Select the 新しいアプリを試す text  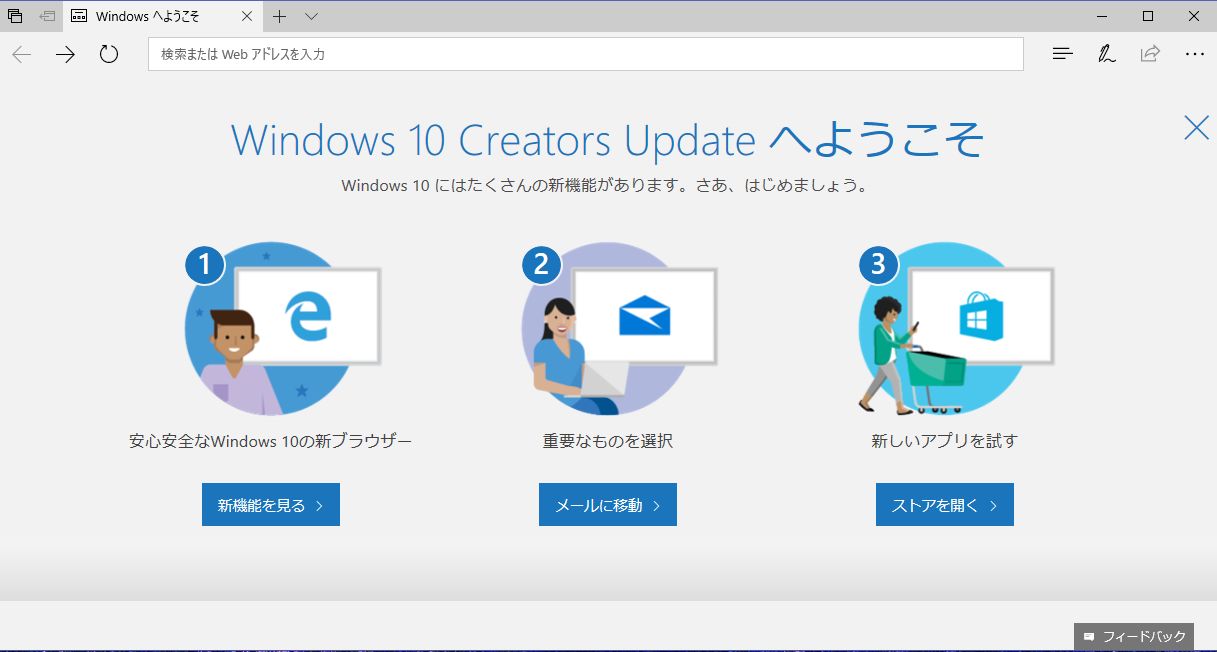pos(945,441)
